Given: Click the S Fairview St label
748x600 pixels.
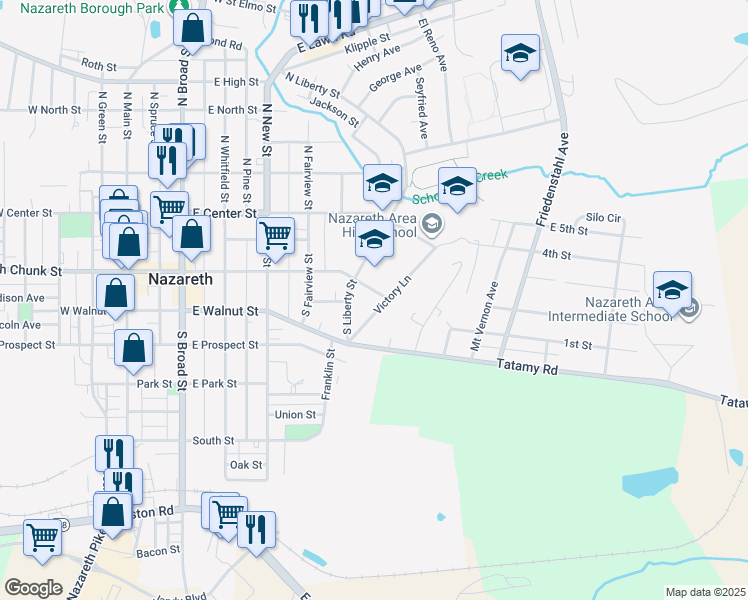Looking at the screenshot, I should coord(308,285).
